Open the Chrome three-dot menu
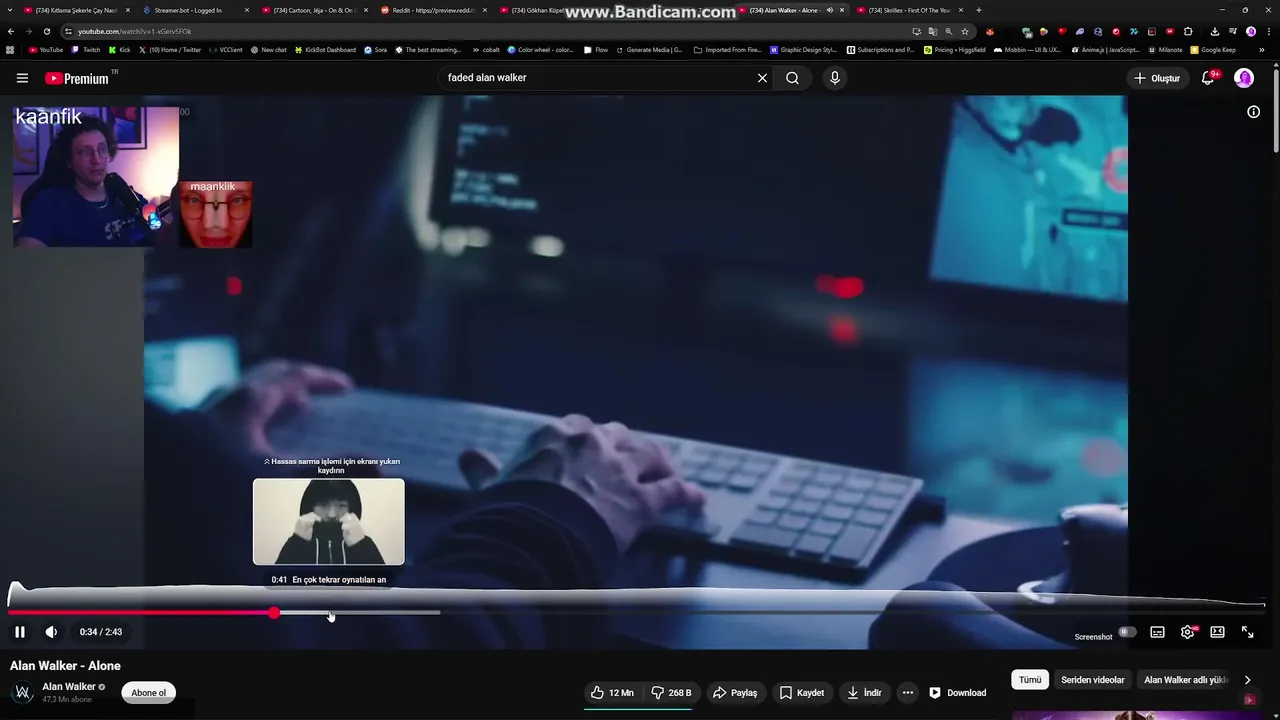1280x720 pixels. pos(1269,31)
